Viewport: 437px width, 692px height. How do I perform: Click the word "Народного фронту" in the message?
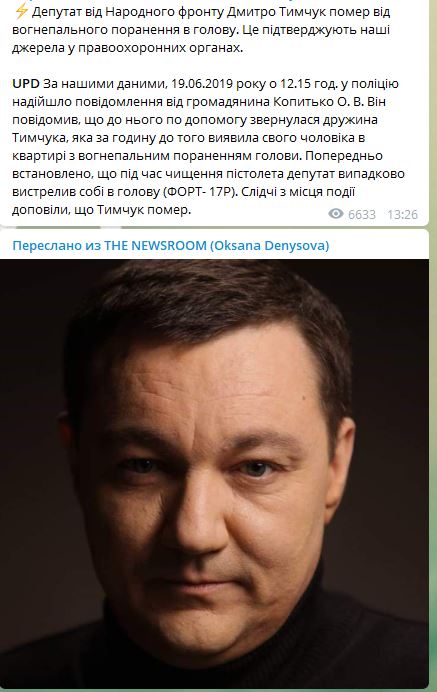coord(164,12)
